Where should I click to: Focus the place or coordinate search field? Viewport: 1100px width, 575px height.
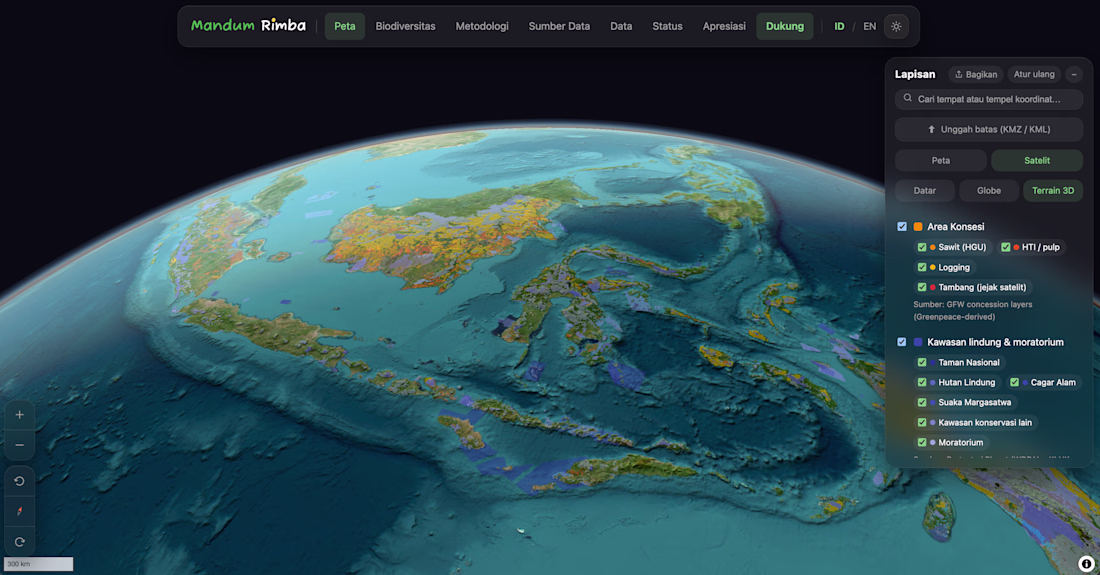click(988, 99)
